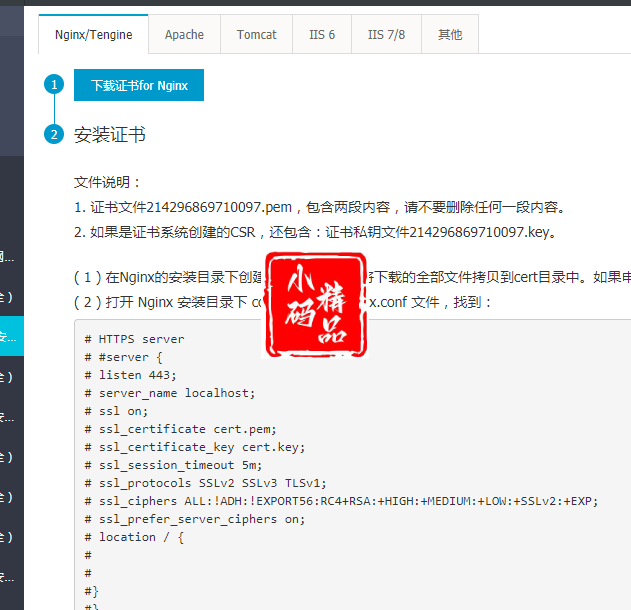Viewport: 631px width, 610px height.
Task: Select the 其他 tab
Action: point(450,34)
